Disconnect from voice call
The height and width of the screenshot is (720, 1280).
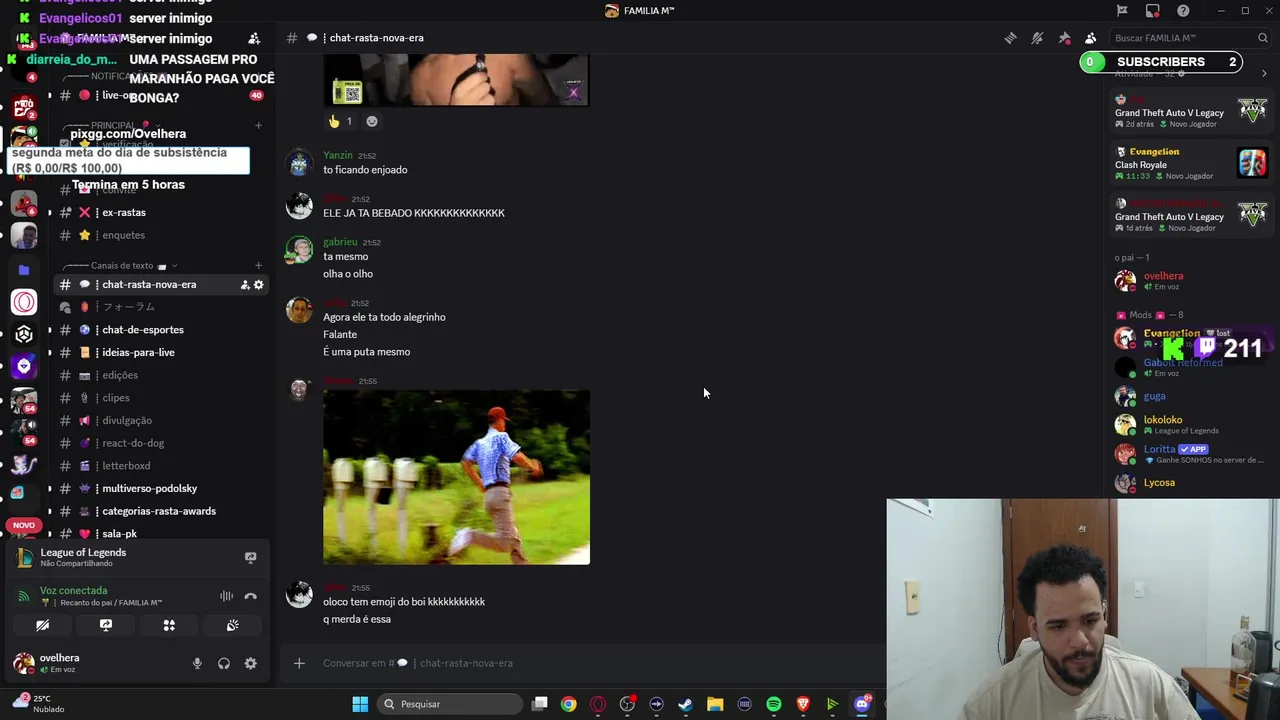[x=251, y=597]
